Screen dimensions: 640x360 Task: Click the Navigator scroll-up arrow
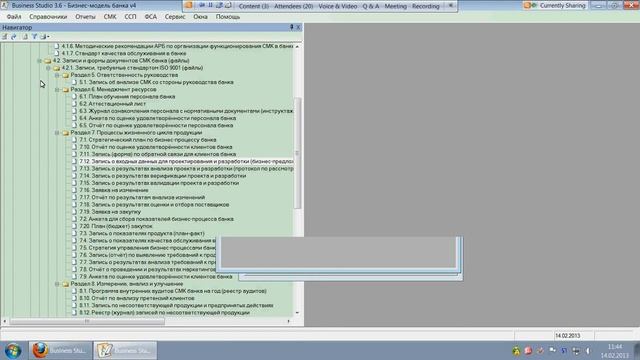[297, 47]
